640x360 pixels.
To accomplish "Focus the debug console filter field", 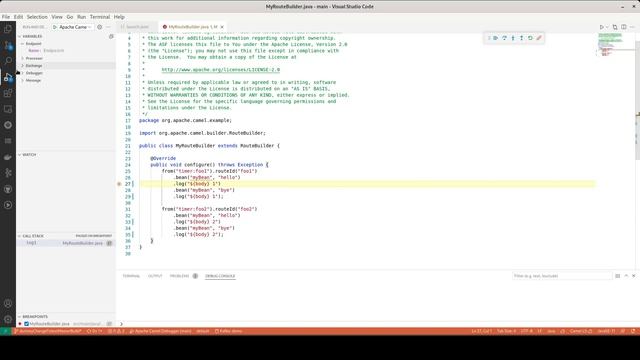I will tap(562, 276).
